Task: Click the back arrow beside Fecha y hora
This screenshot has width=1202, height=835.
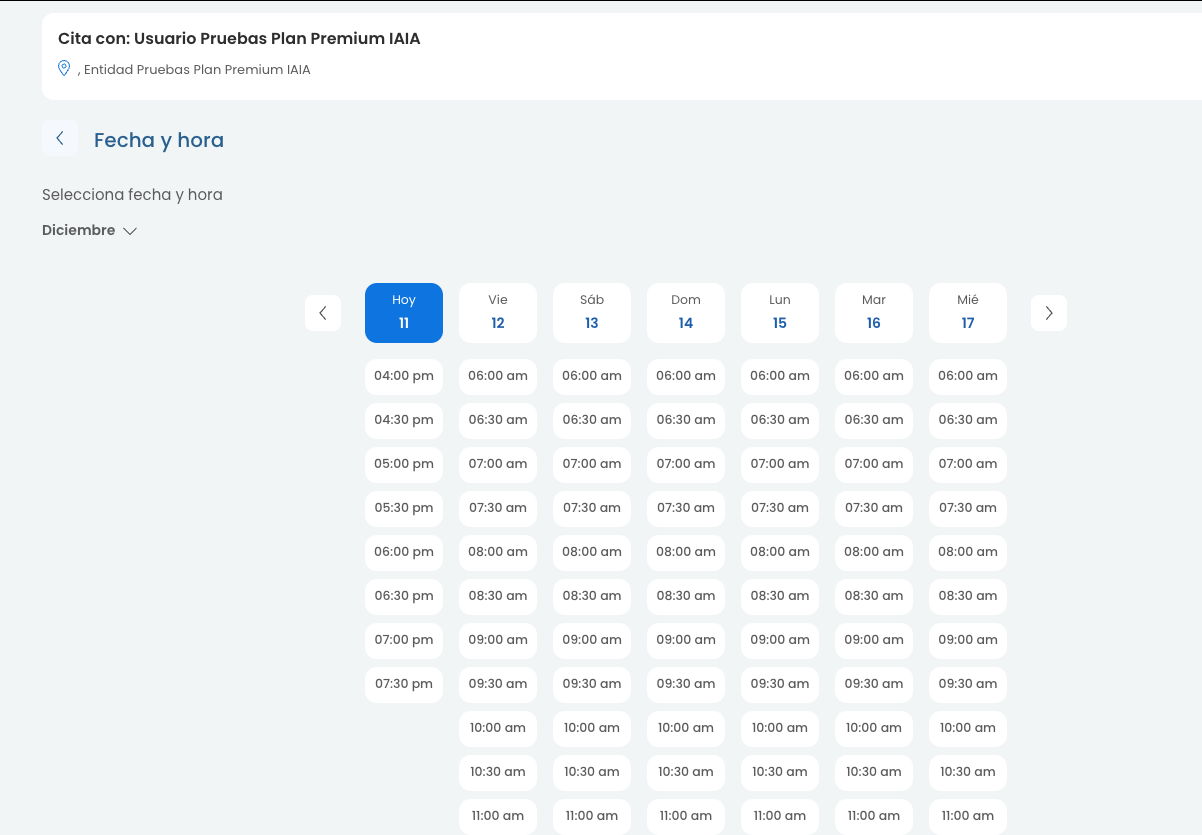Action: click(x=60, y=139)
